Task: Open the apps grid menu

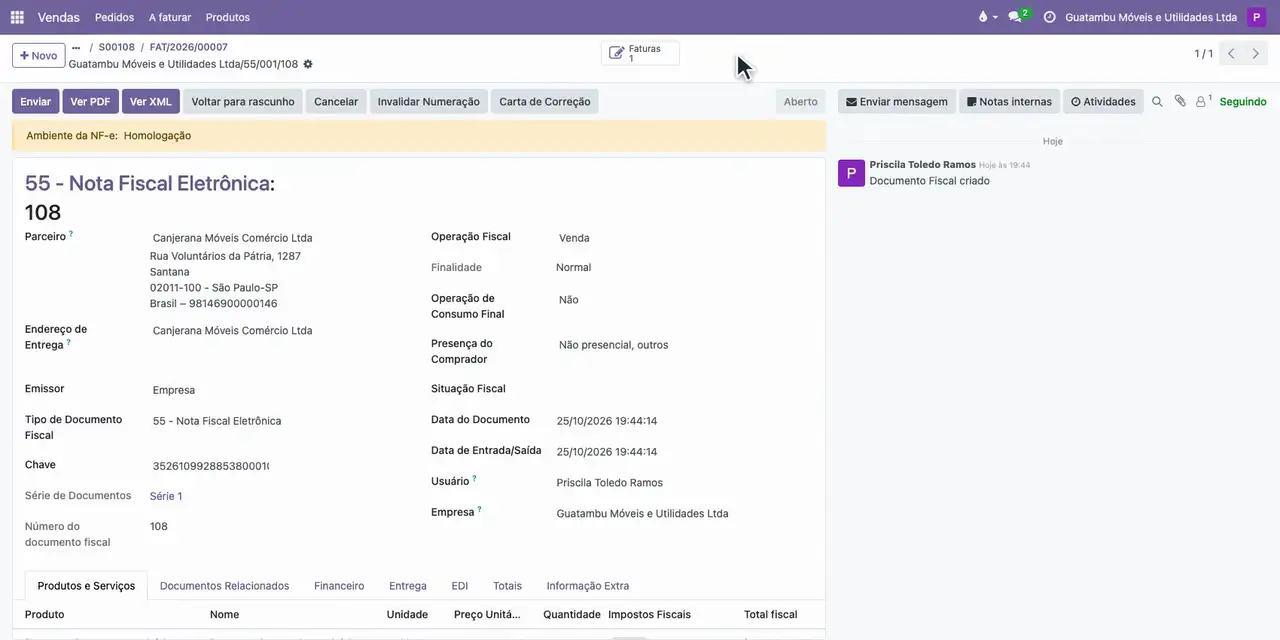Action: (x=17, y=17)
